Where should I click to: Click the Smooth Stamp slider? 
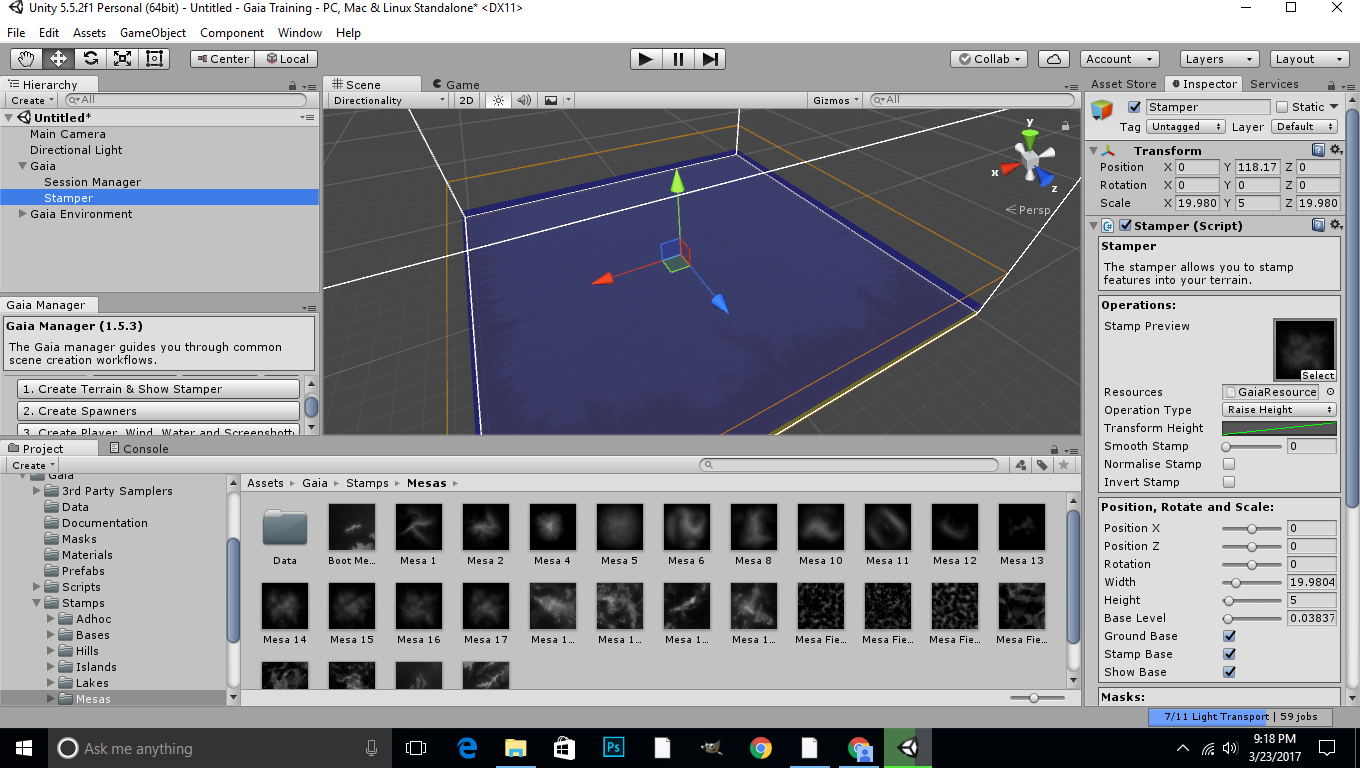tap(1252, 446)
